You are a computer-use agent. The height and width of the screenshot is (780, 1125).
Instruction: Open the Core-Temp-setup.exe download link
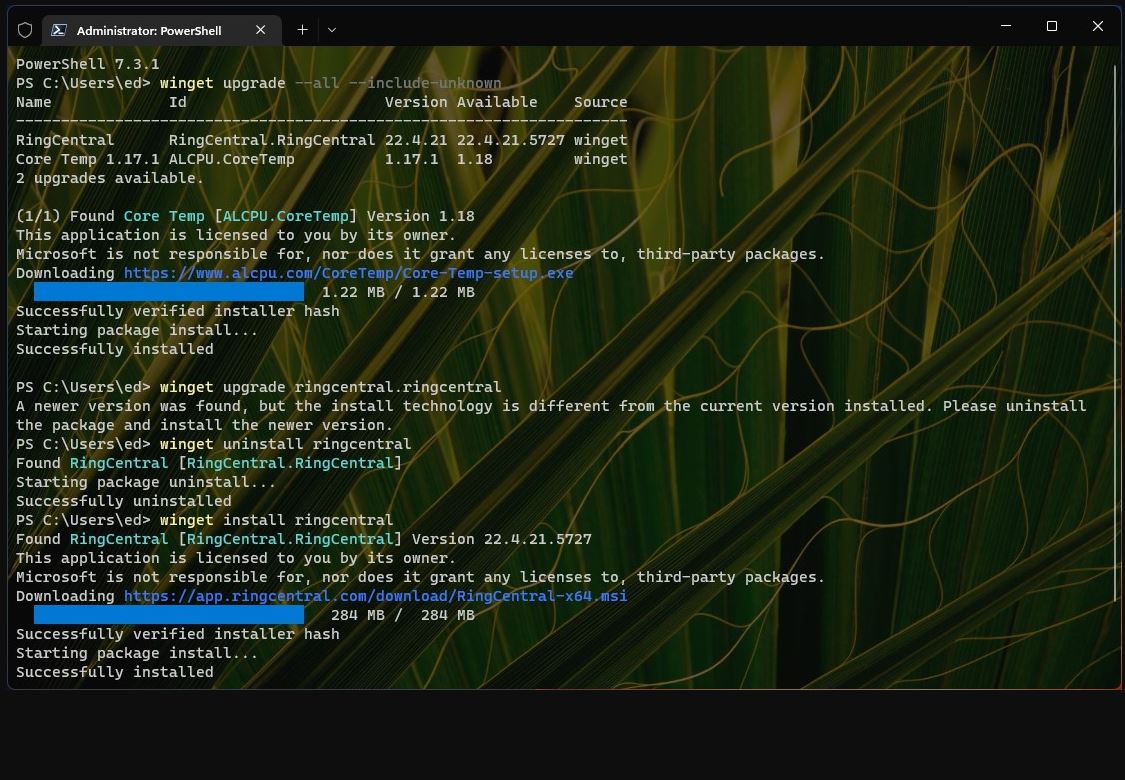pos(348,272)
